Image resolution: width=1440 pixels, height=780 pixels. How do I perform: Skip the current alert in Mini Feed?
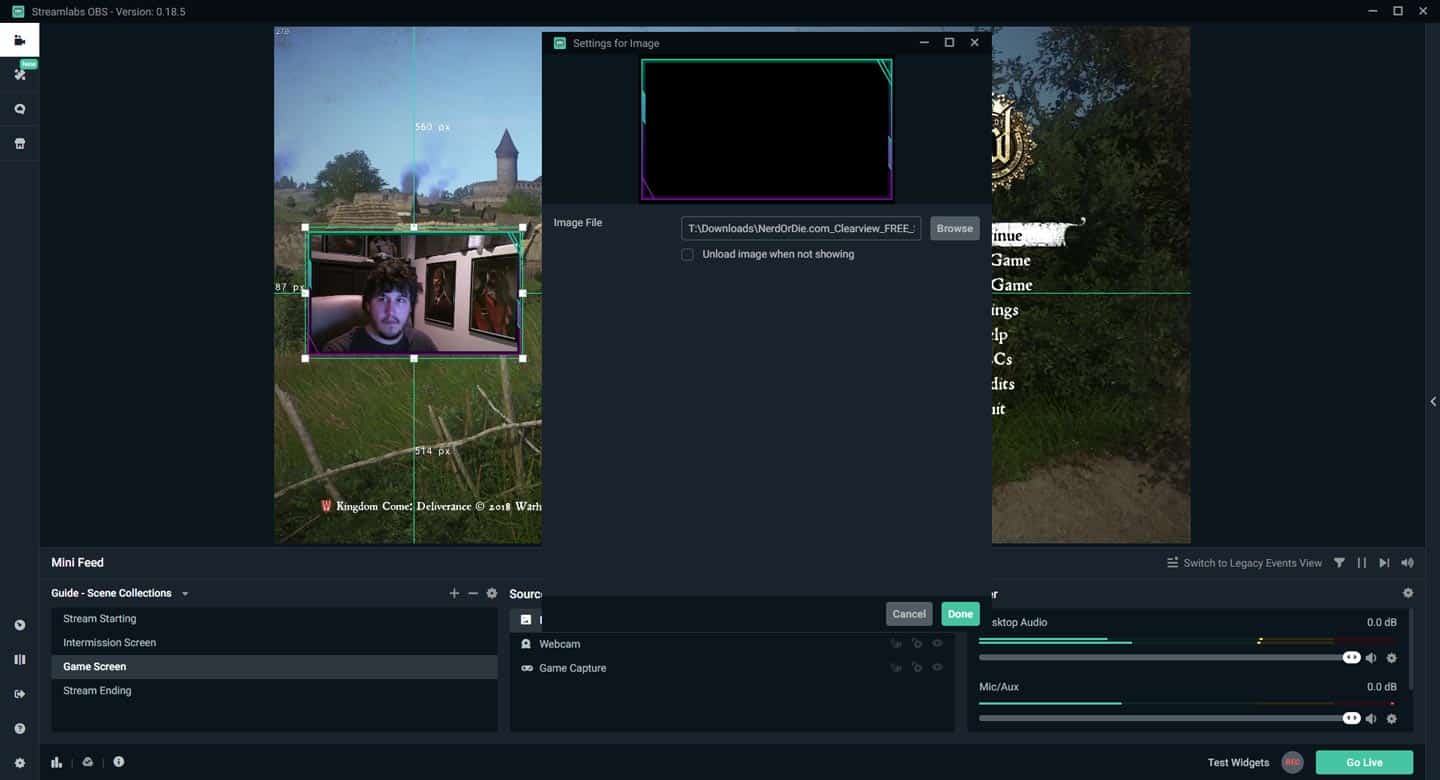point(1384,563)
